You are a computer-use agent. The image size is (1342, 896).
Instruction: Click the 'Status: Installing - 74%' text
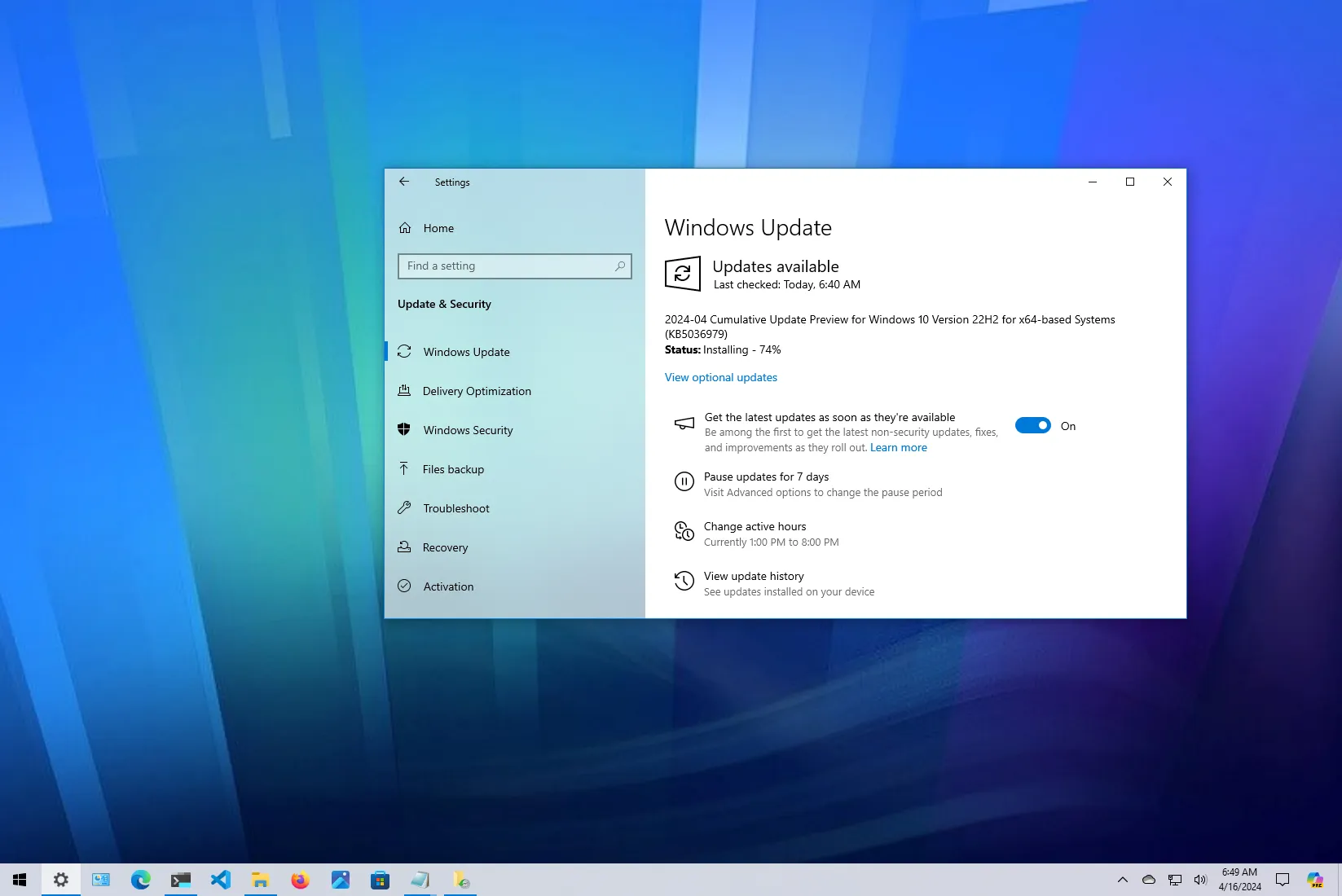coord(723,349)
